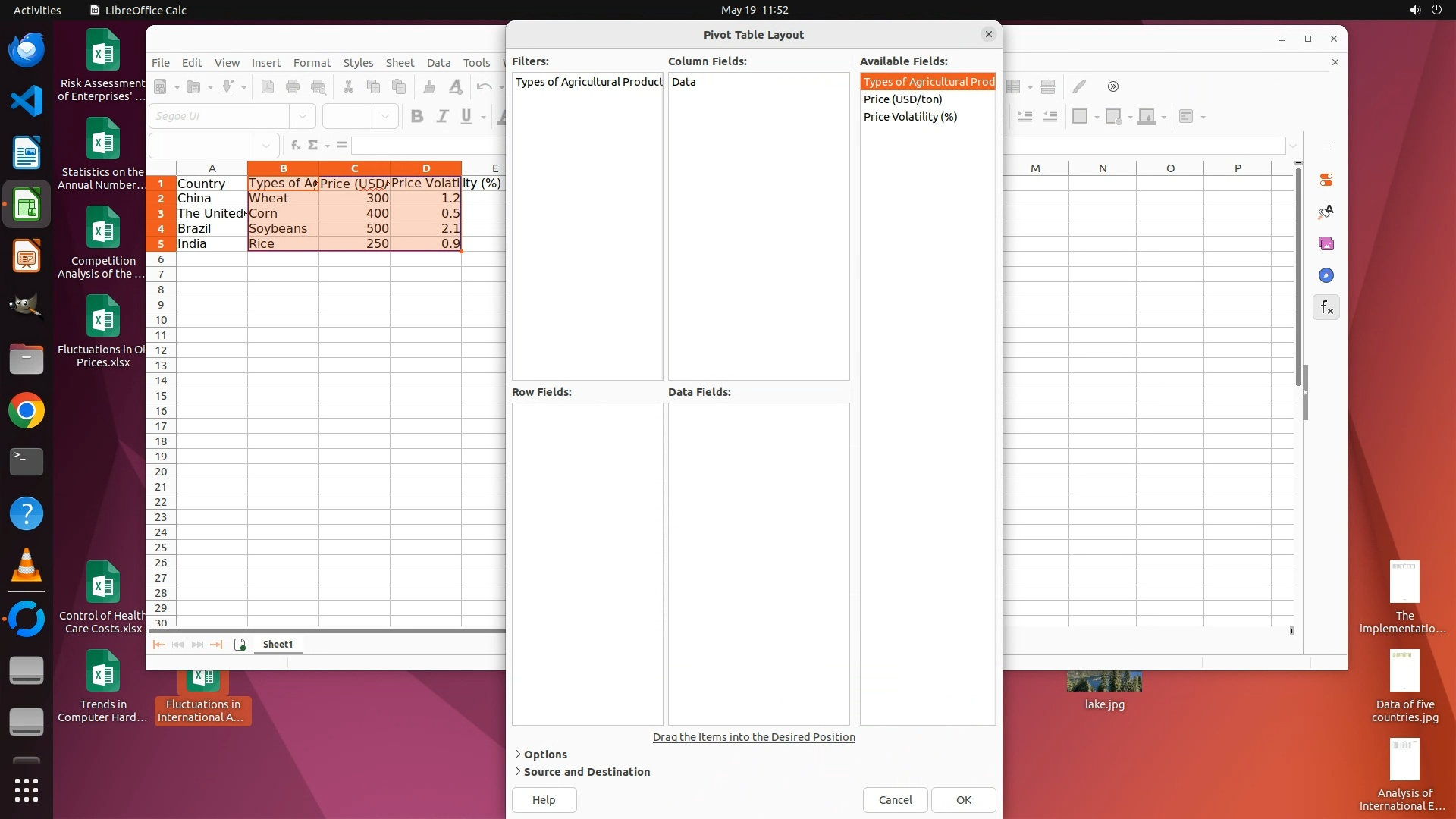The width and height of the screenshot is (1456, 819).
Task: Open the sidebar Gallery panel
Action: pos(1326,244)
